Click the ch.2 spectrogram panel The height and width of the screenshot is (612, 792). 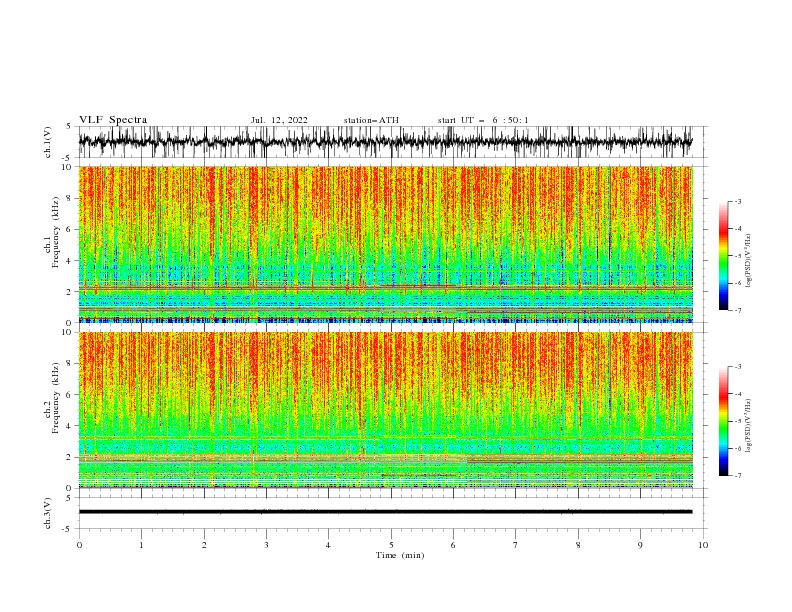(x=385, y=410)
